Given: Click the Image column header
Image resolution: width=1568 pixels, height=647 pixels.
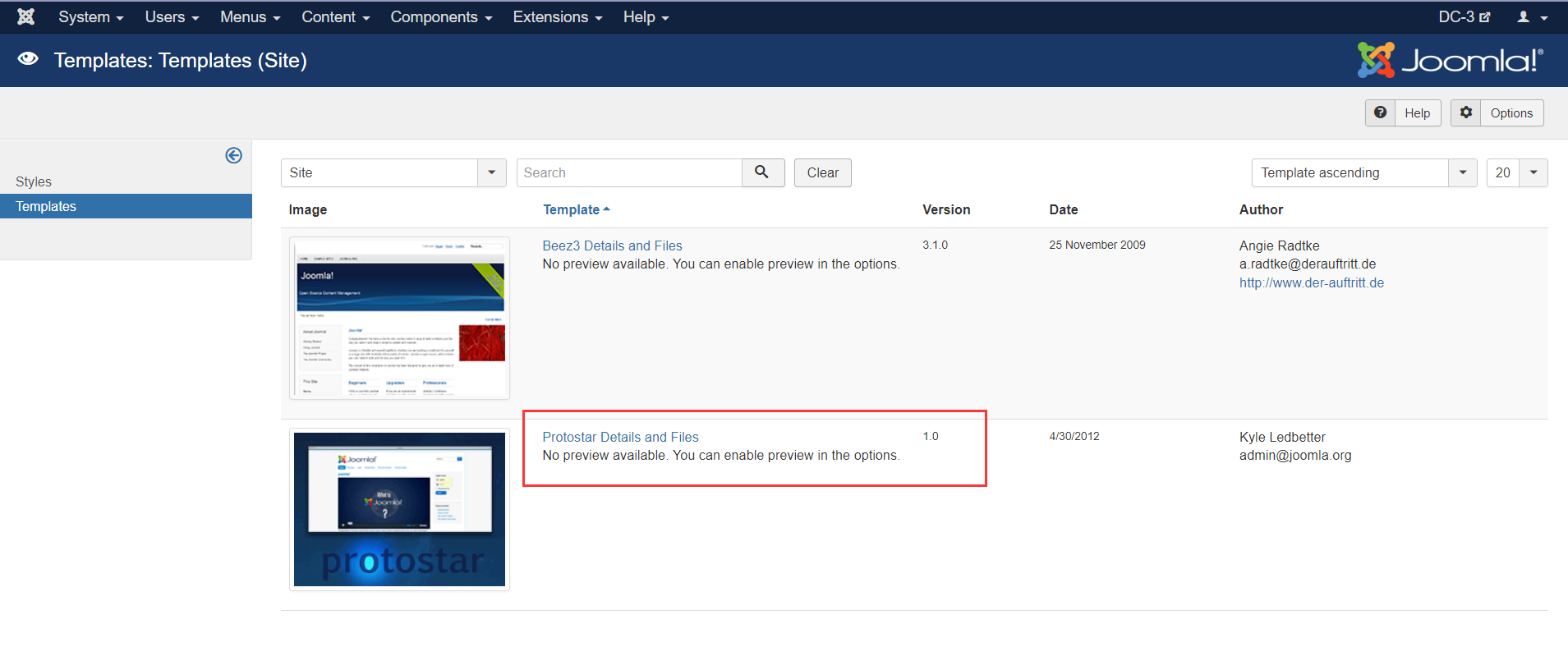Looking at the screenshot, I should click(x=307, y=209).
